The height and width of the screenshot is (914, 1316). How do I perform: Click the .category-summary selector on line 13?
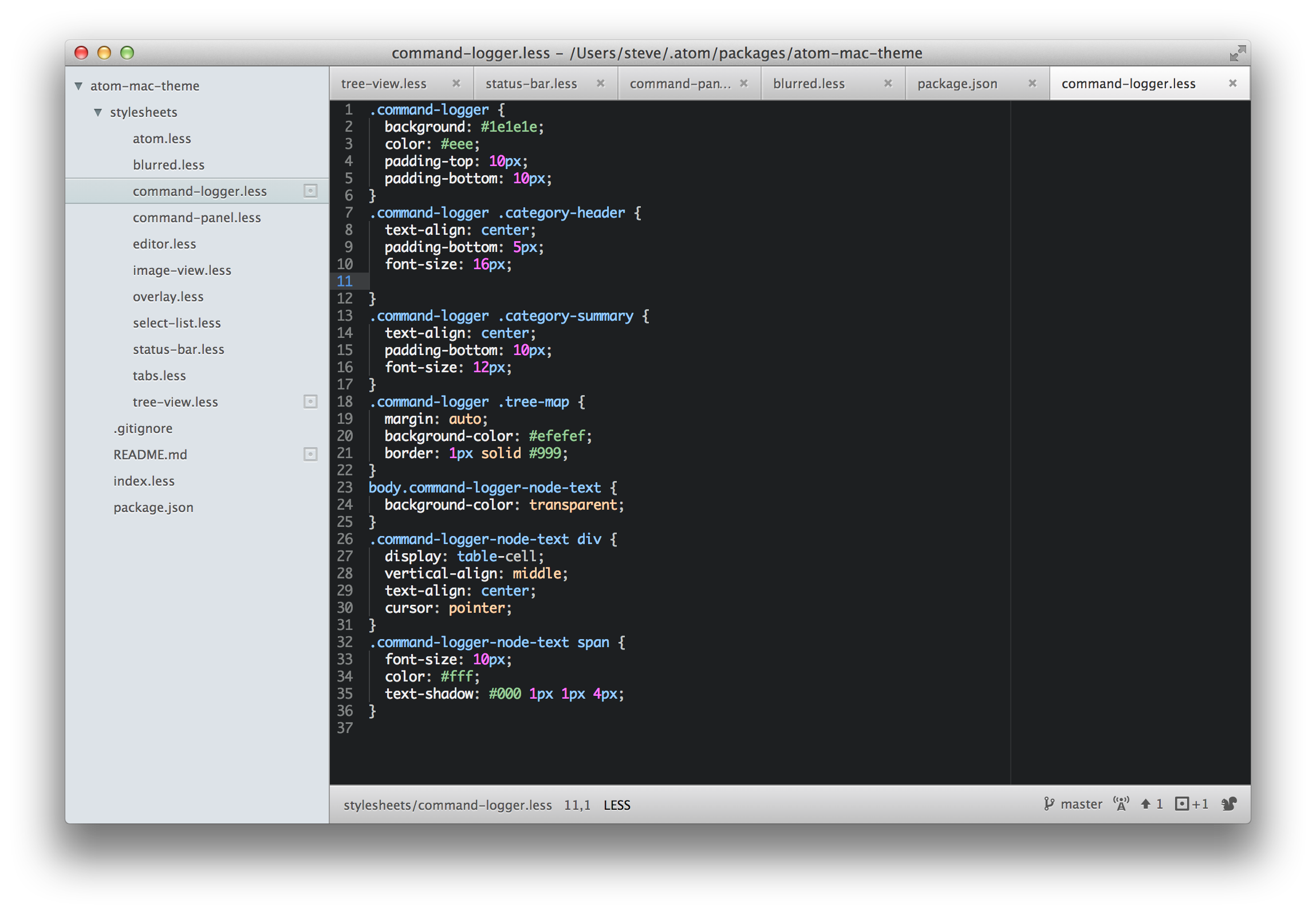[x=565, y=316]
